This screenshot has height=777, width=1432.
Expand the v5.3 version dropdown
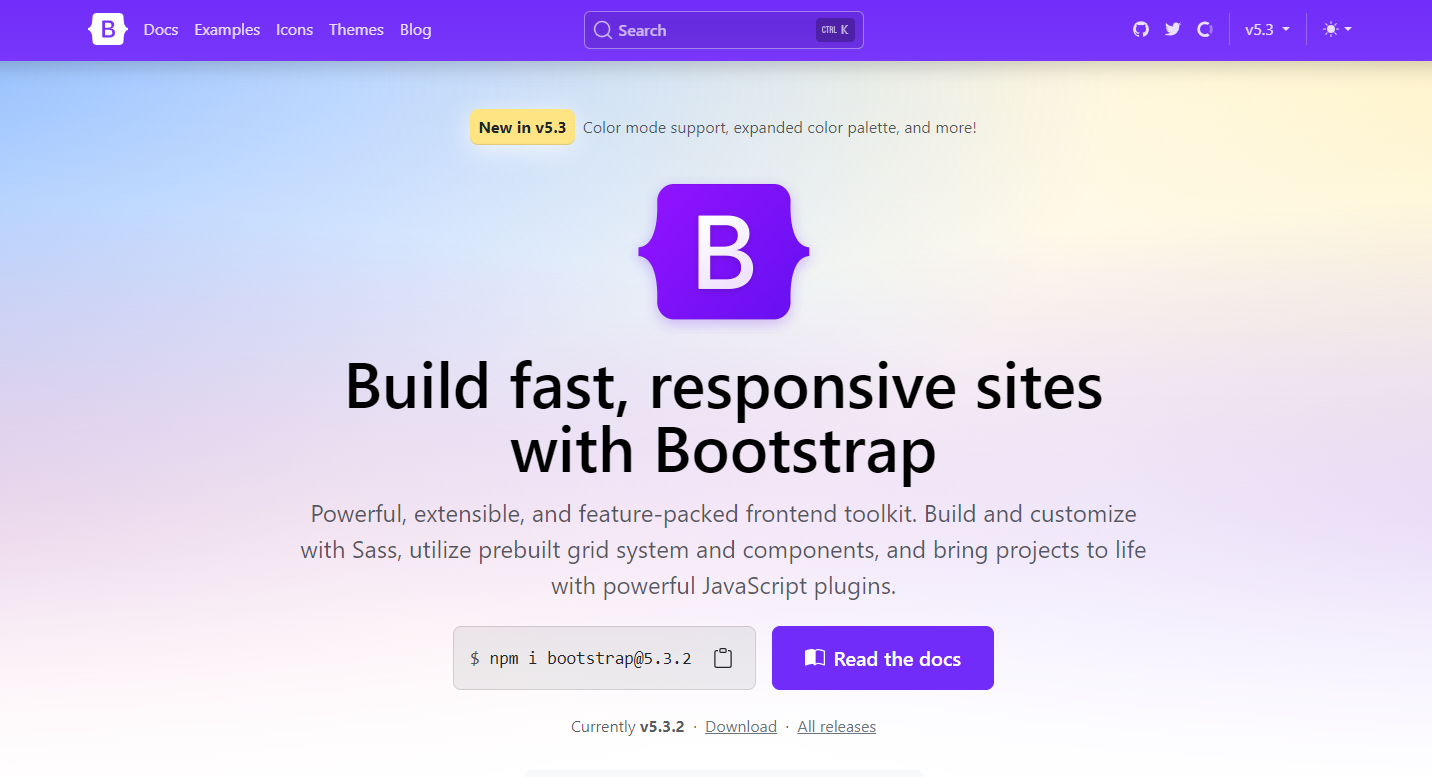(x=1267, y=30)
